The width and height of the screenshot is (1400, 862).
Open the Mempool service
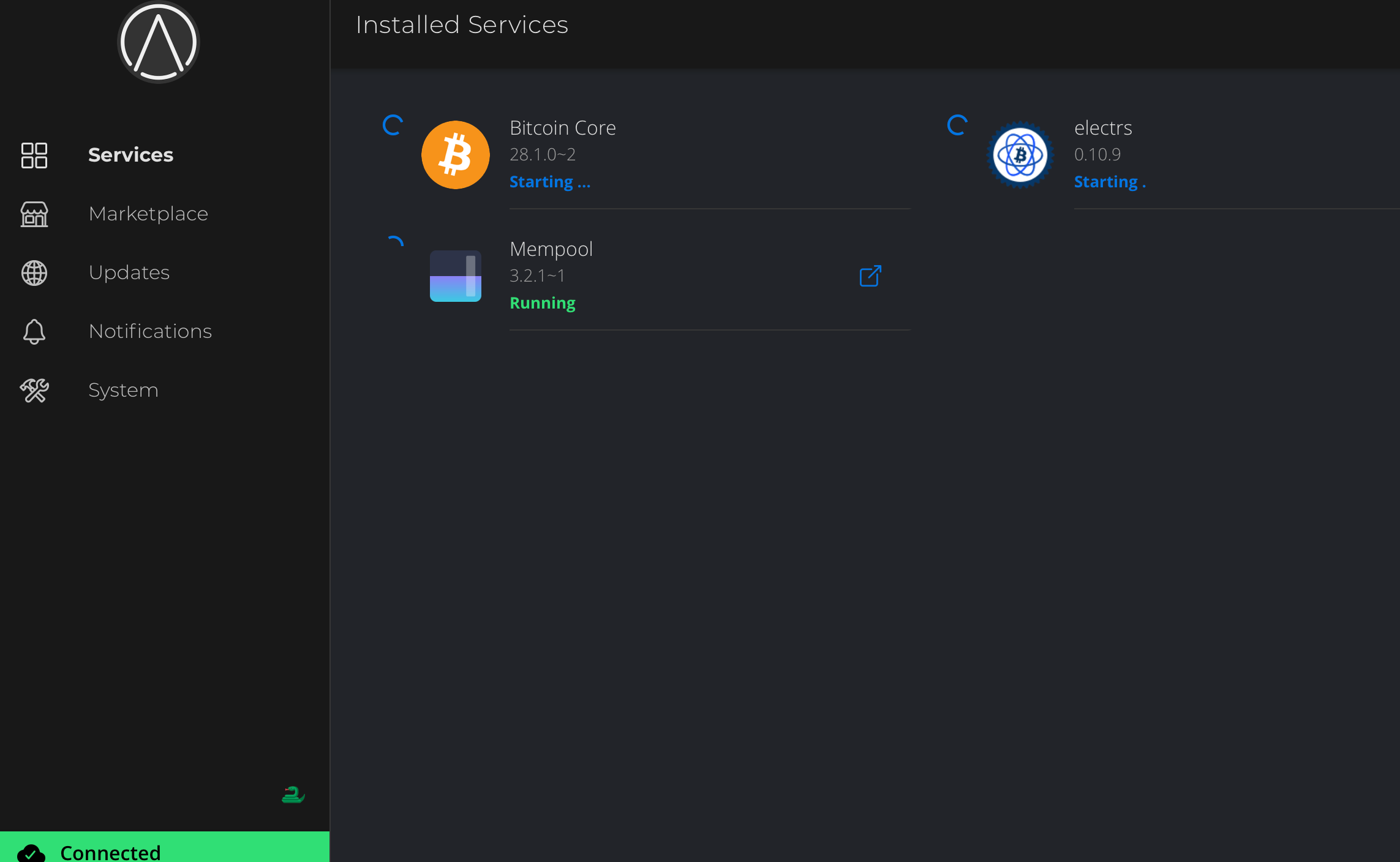(x=551, y=249)
